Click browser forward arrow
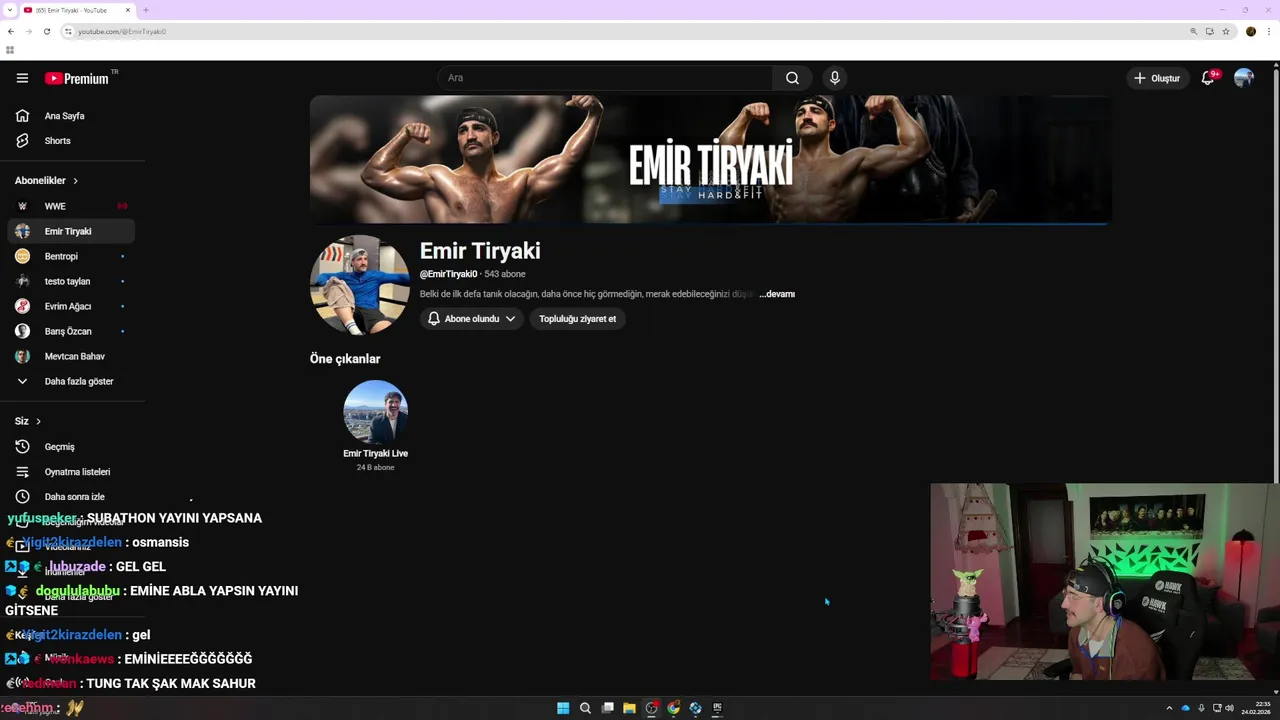 (28, 31)
